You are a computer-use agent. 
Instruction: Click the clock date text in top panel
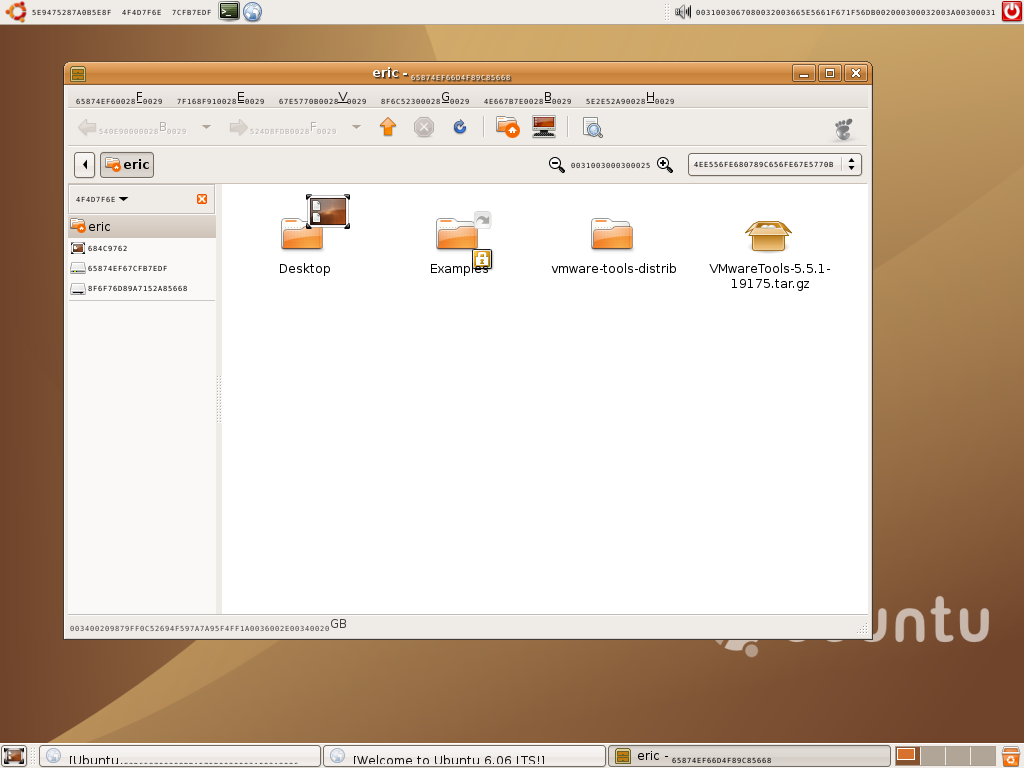pos(845,12)
